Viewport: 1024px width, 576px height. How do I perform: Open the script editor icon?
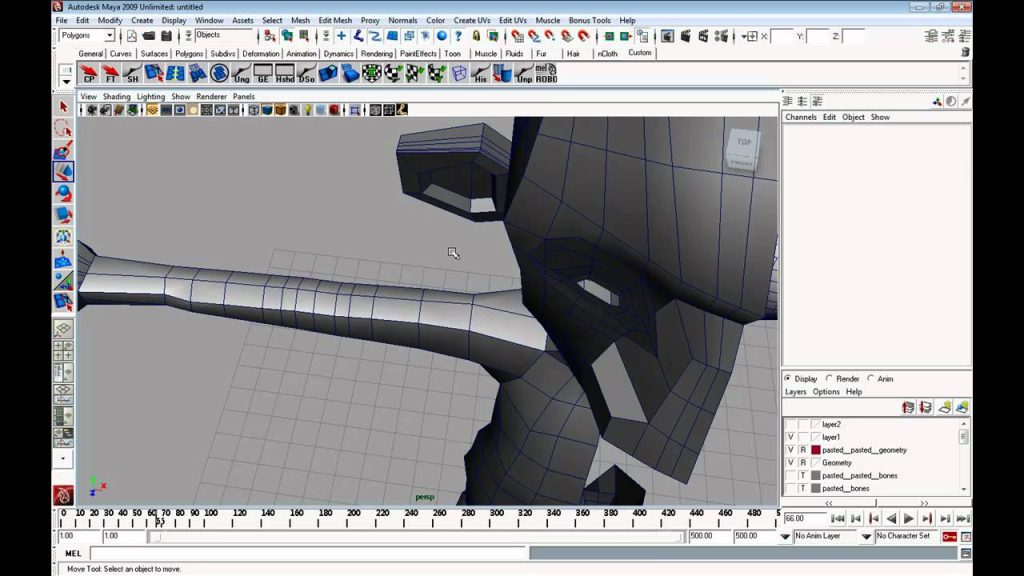coord(965,553)
